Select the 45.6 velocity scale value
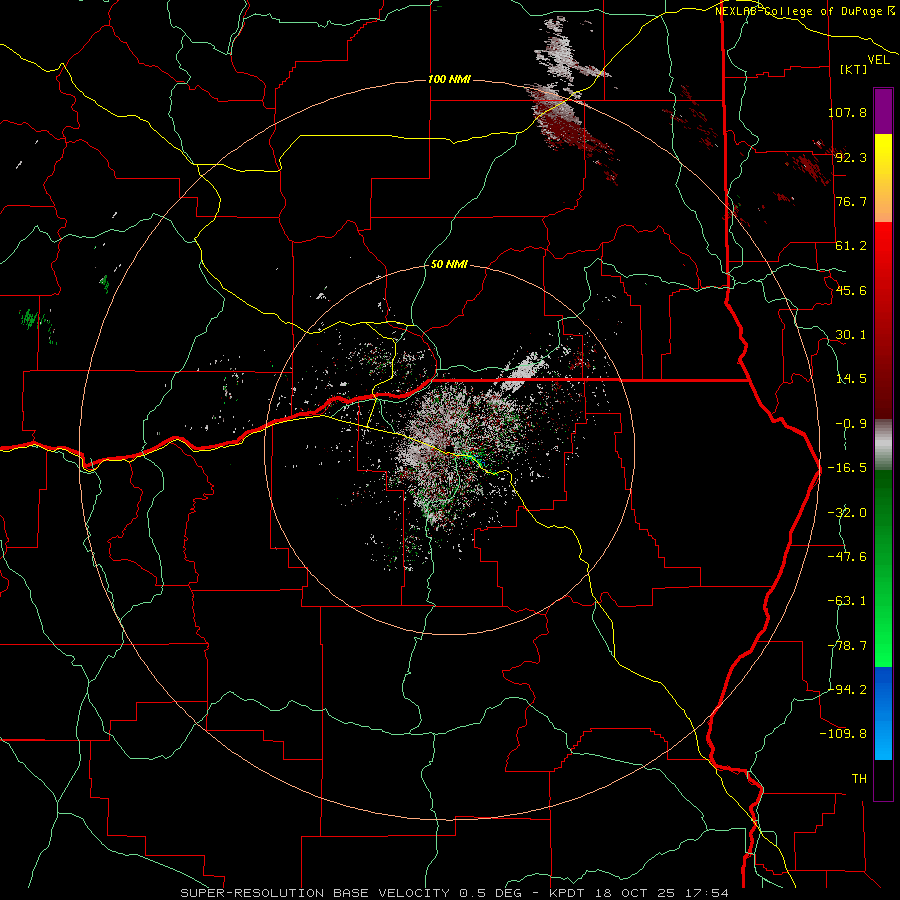The image size is (900, 900). pyautogui.click(x=851, y=290)
